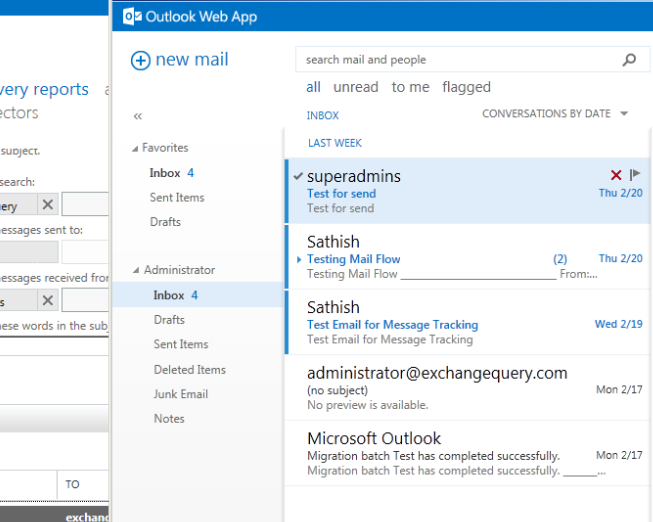Remove received-from entry in delivery reports window

point(48,300)
